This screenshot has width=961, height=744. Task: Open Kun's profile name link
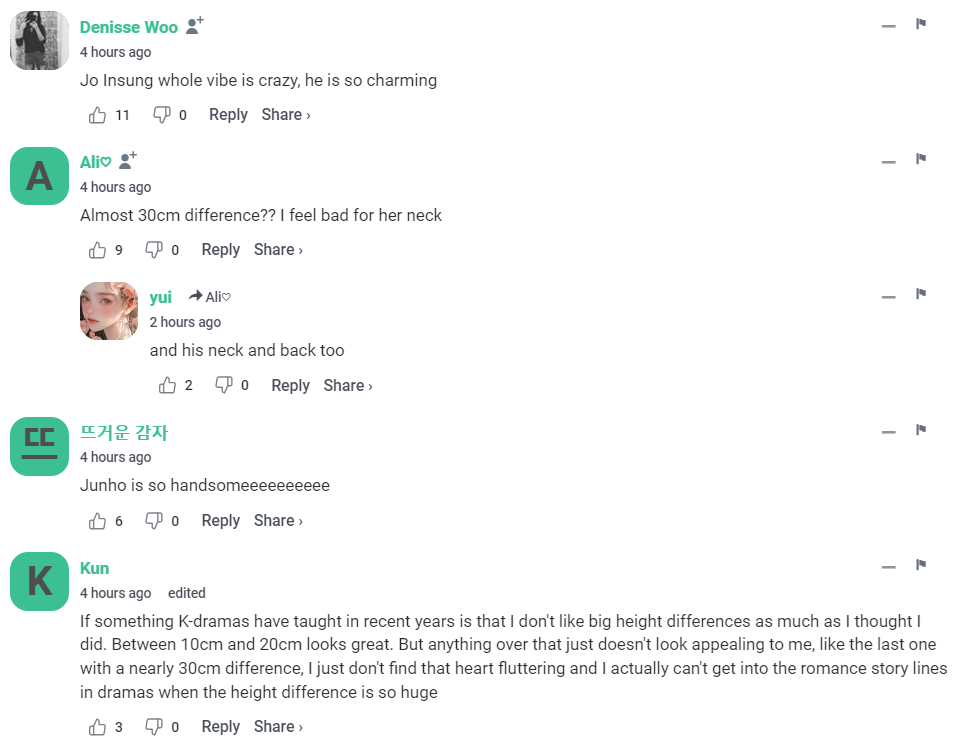pos(94,568)
